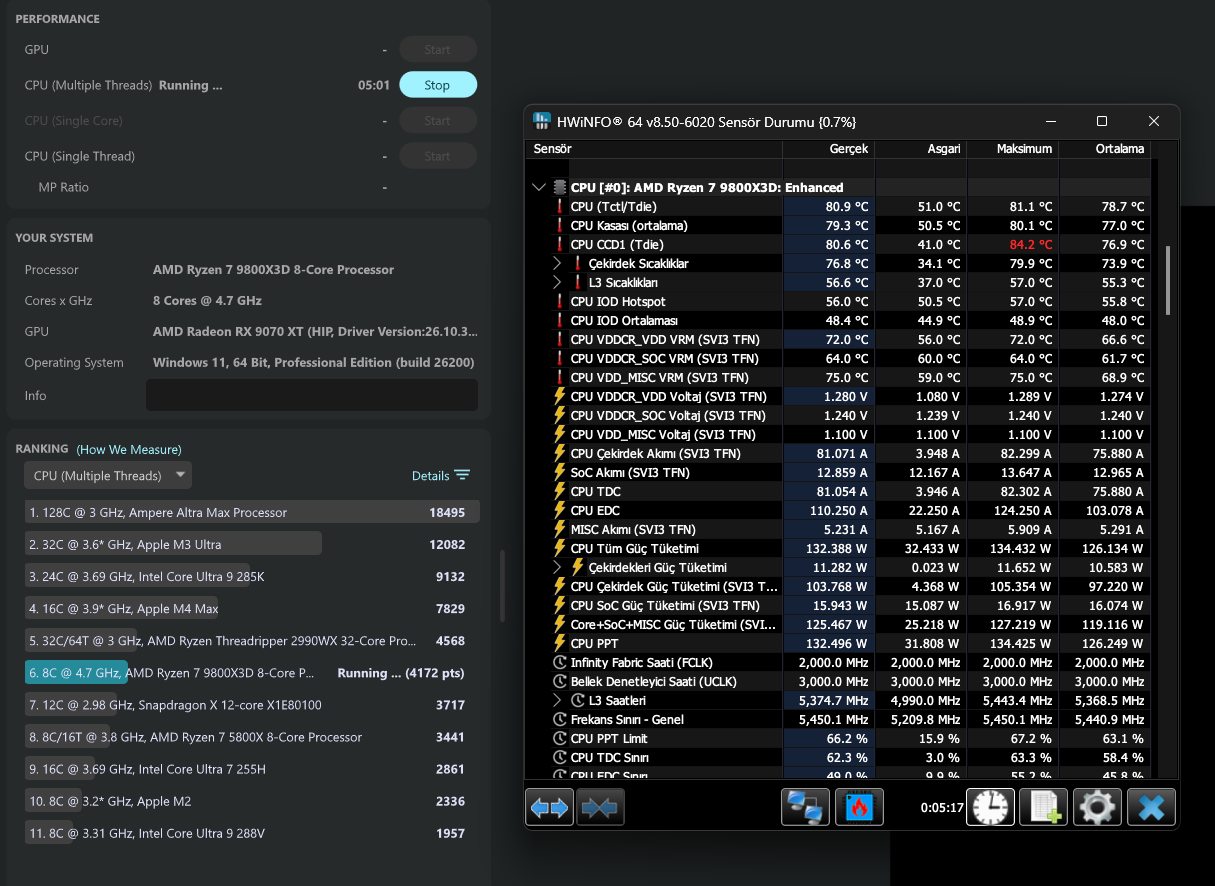Click the blue X close-sensors icon in HWiNFO toolbar
Image resolution: width=1215 pixels, height=886 pixels.
click(x=1151, y=807)
